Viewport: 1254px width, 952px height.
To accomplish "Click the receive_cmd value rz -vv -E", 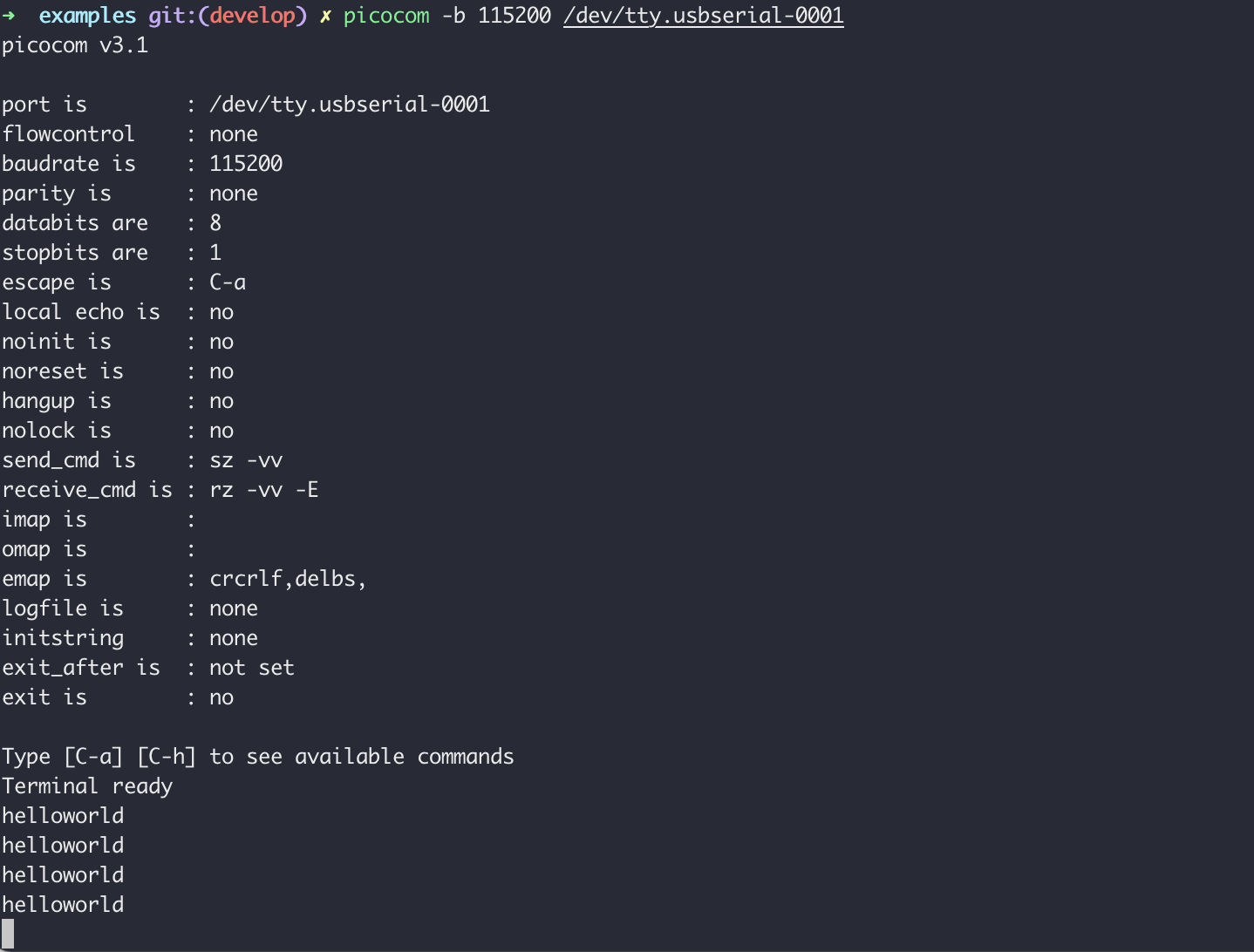I will (x=263, y=490).
